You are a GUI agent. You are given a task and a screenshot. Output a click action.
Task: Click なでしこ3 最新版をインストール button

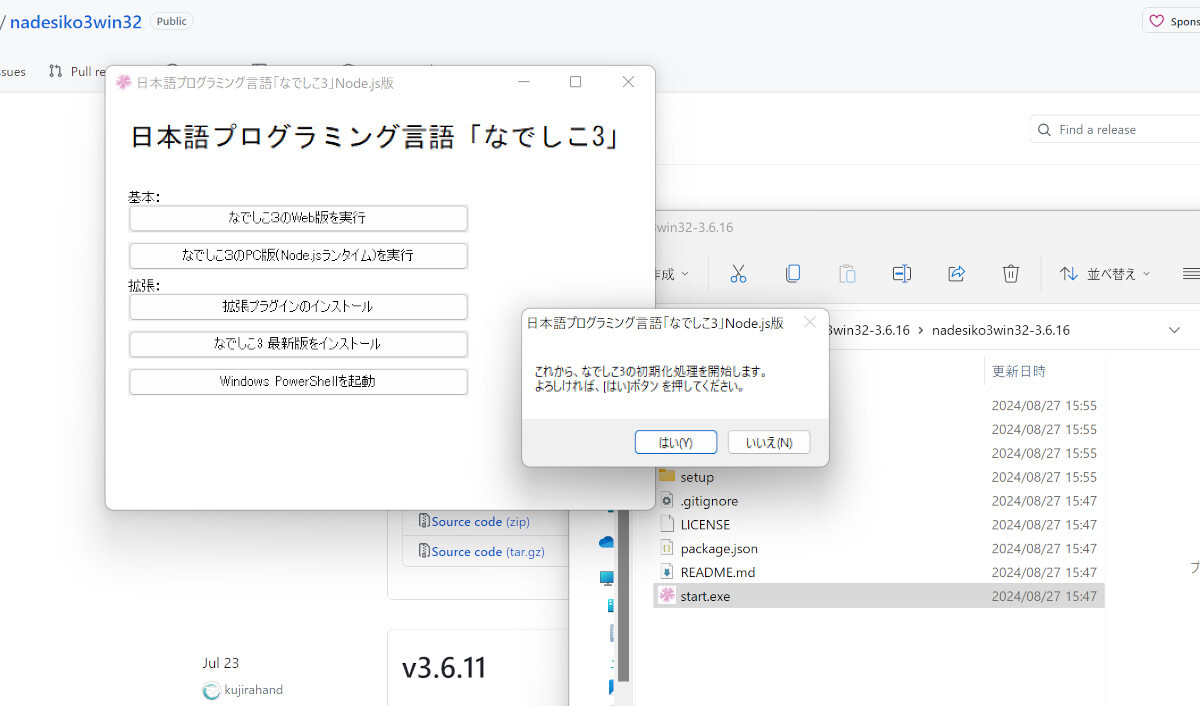298,343
